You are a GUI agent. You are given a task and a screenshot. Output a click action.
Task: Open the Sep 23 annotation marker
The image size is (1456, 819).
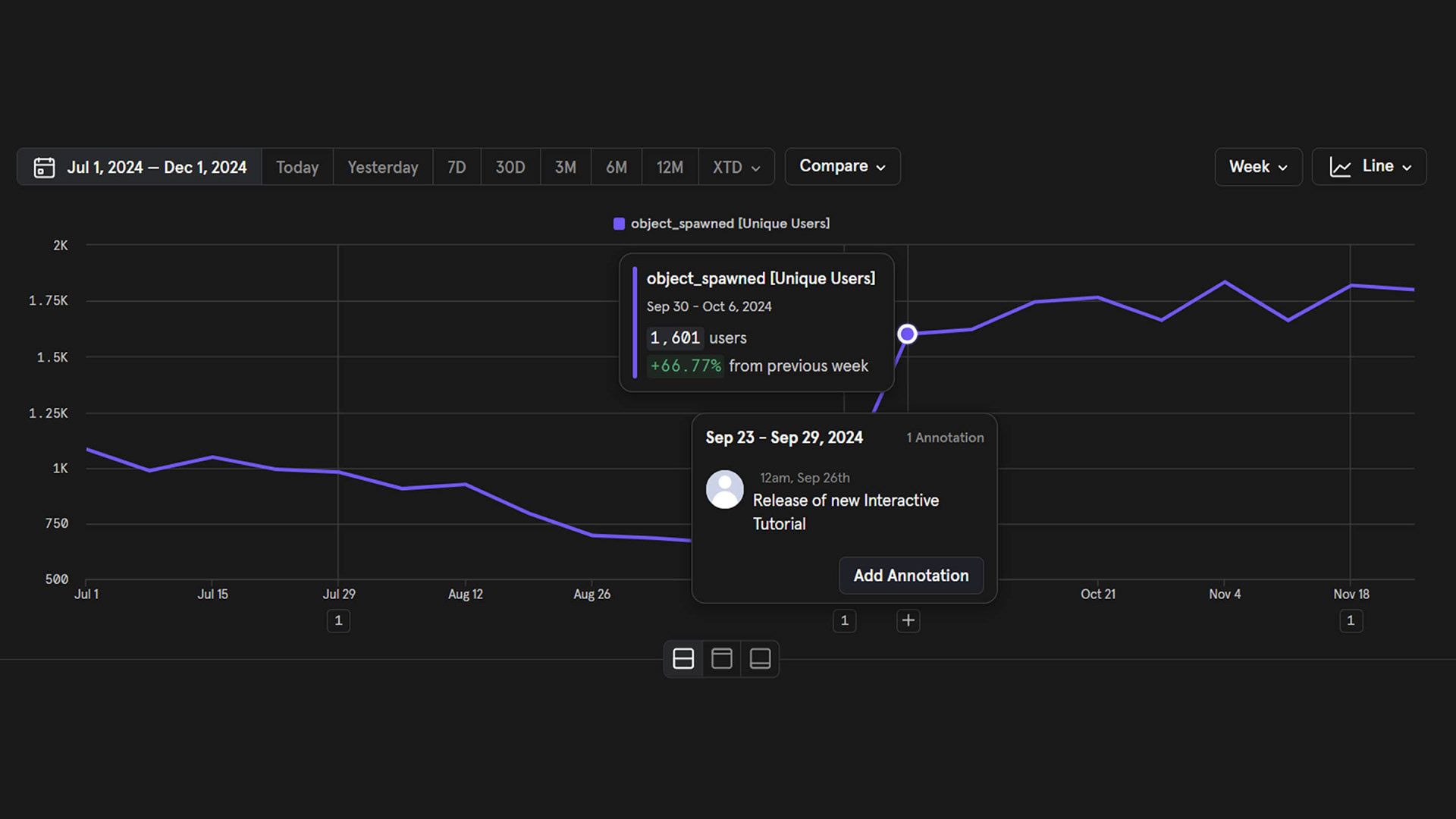click(844, 620)
